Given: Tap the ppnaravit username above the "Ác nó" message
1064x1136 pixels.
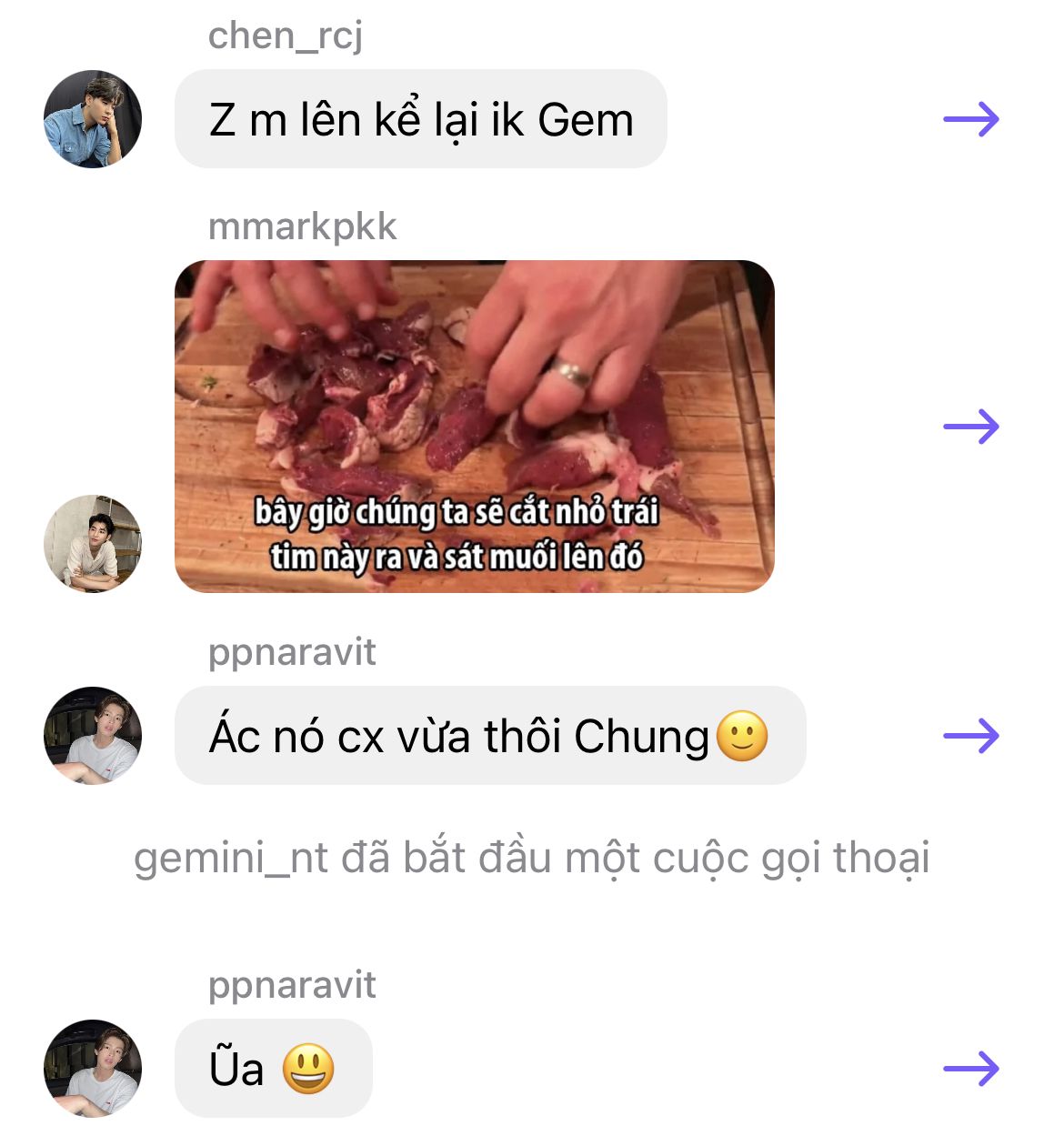Looking at the screenshot, I should pos(292,653).
